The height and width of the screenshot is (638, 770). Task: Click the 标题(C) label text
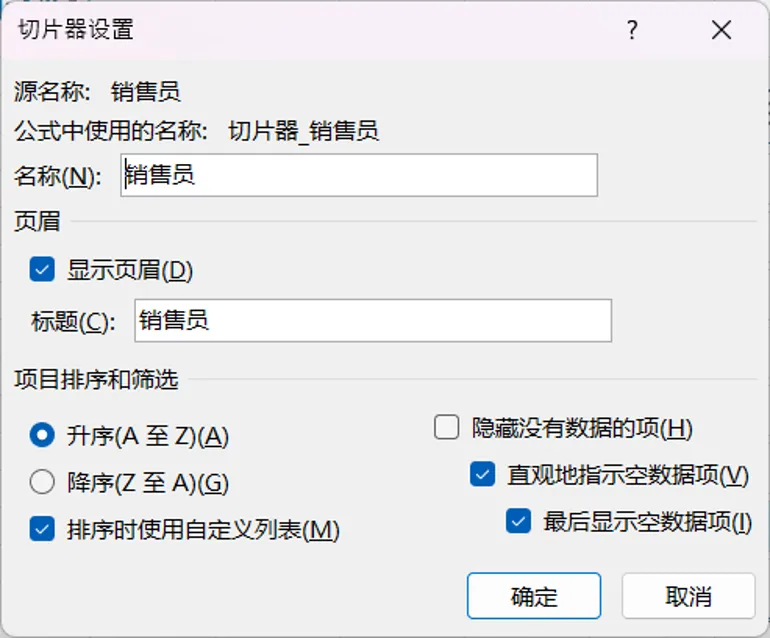point(73,322)
